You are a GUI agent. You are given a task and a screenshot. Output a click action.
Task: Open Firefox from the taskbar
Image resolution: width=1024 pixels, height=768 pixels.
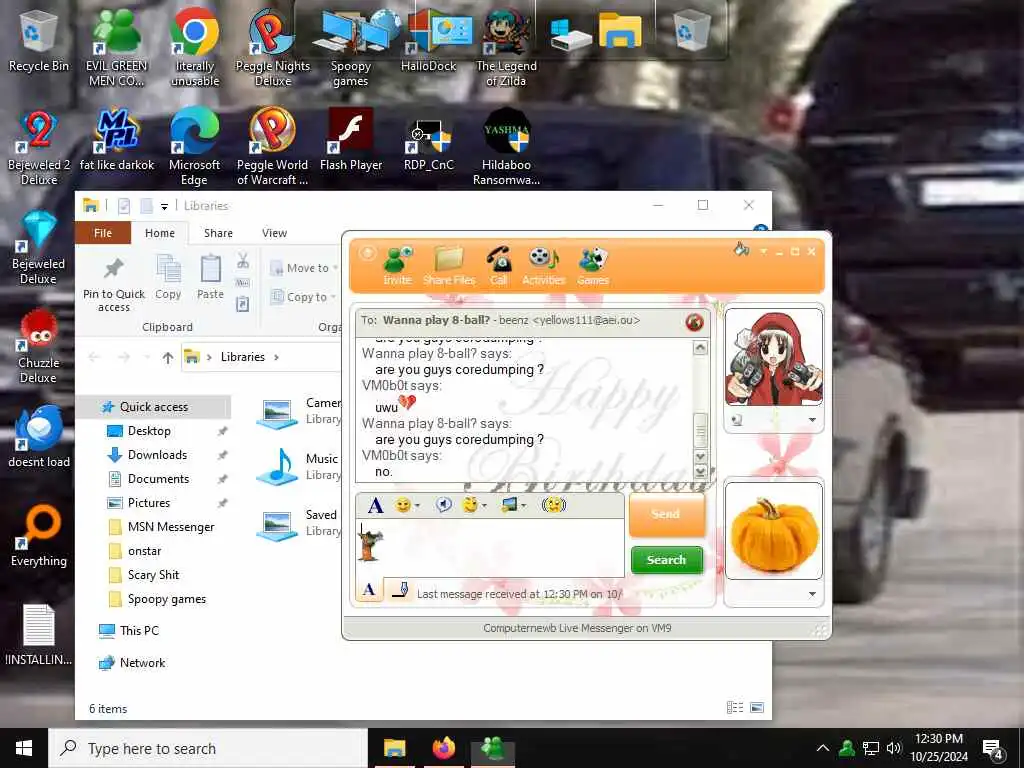(x=443, y=748)
